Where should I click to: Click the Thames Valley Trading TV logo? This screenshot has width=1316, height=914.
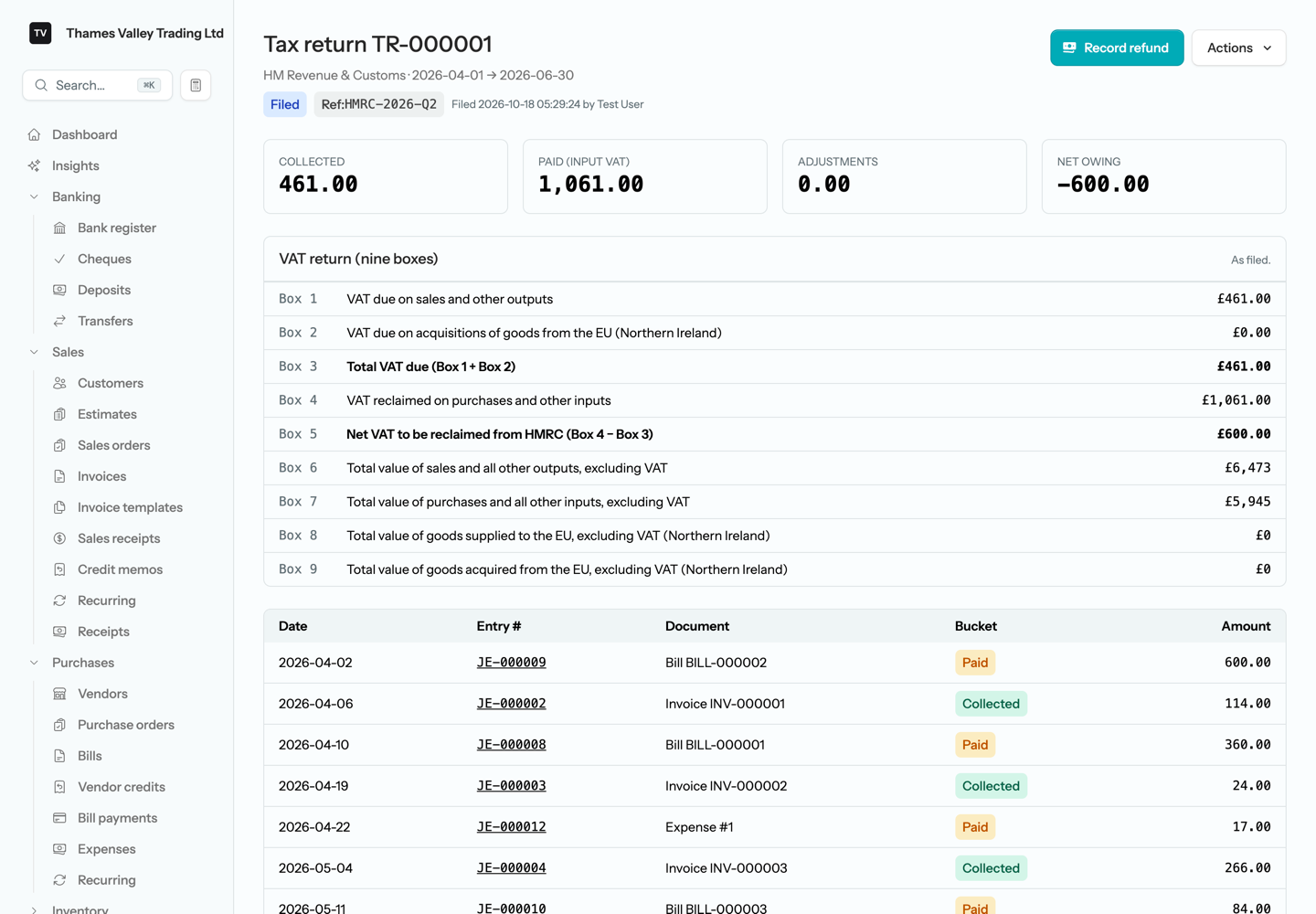pyautogui.click(x=40, y=33)
